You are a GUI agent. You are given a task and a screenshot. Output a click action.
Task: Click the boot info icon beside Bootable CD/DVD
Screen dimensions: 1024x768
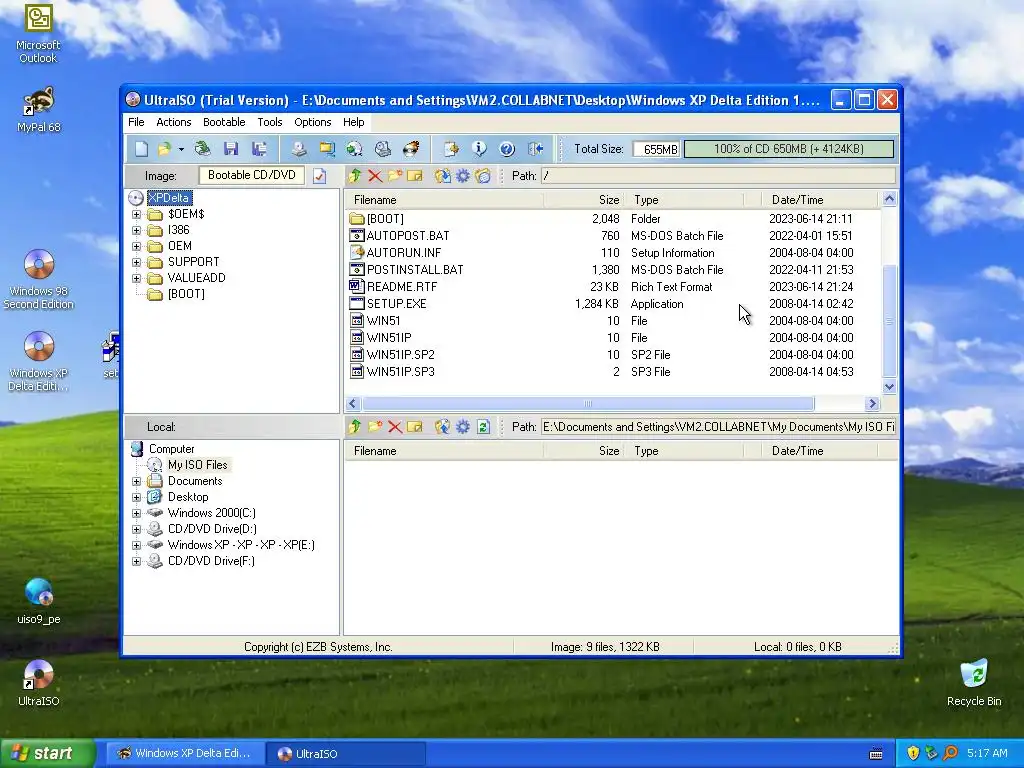[319, 176]
